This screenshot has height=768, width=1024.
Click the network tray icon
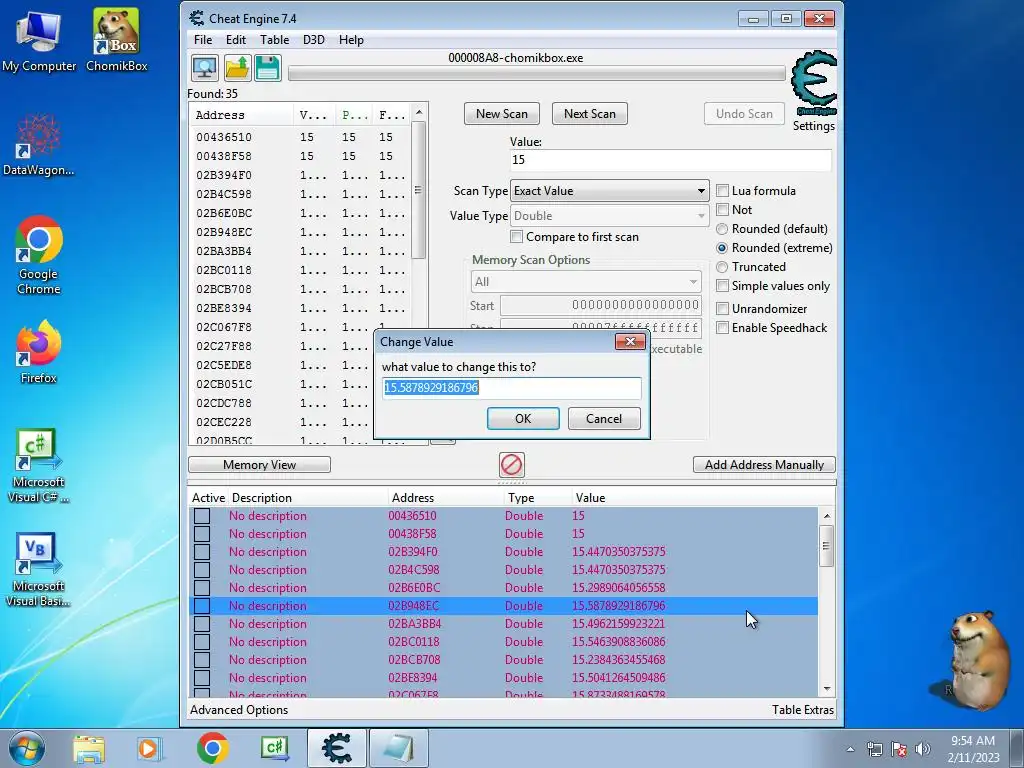874,749
